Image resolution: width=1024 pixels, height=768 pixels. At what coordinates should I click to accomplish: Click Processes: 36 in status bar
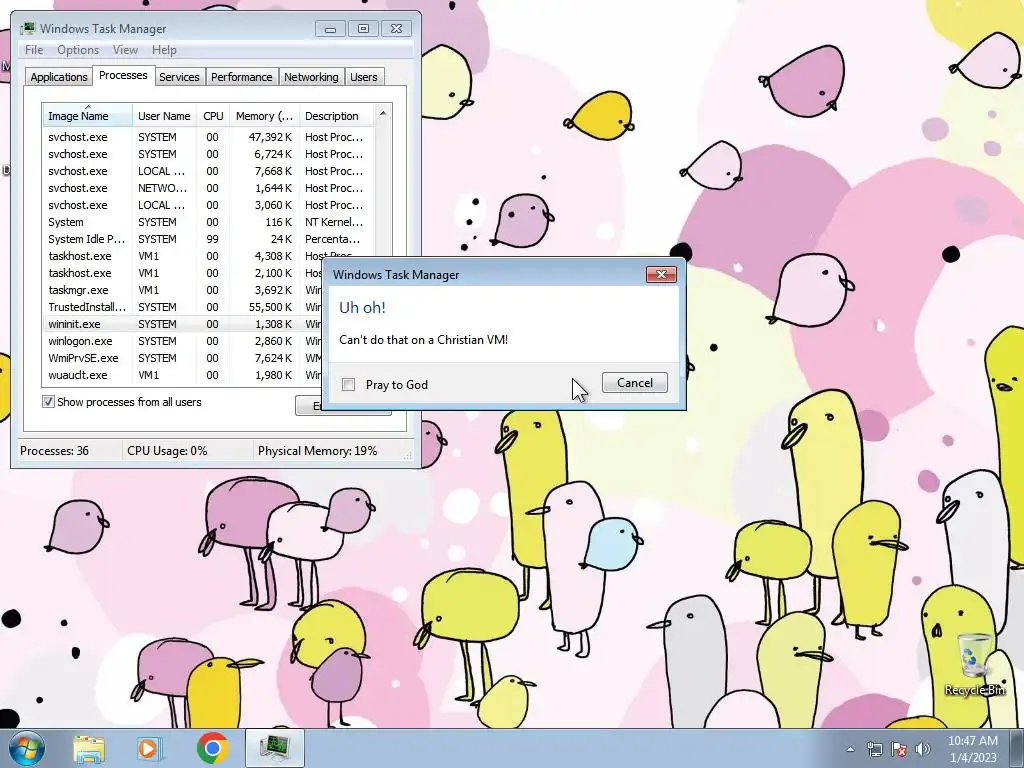54,451
